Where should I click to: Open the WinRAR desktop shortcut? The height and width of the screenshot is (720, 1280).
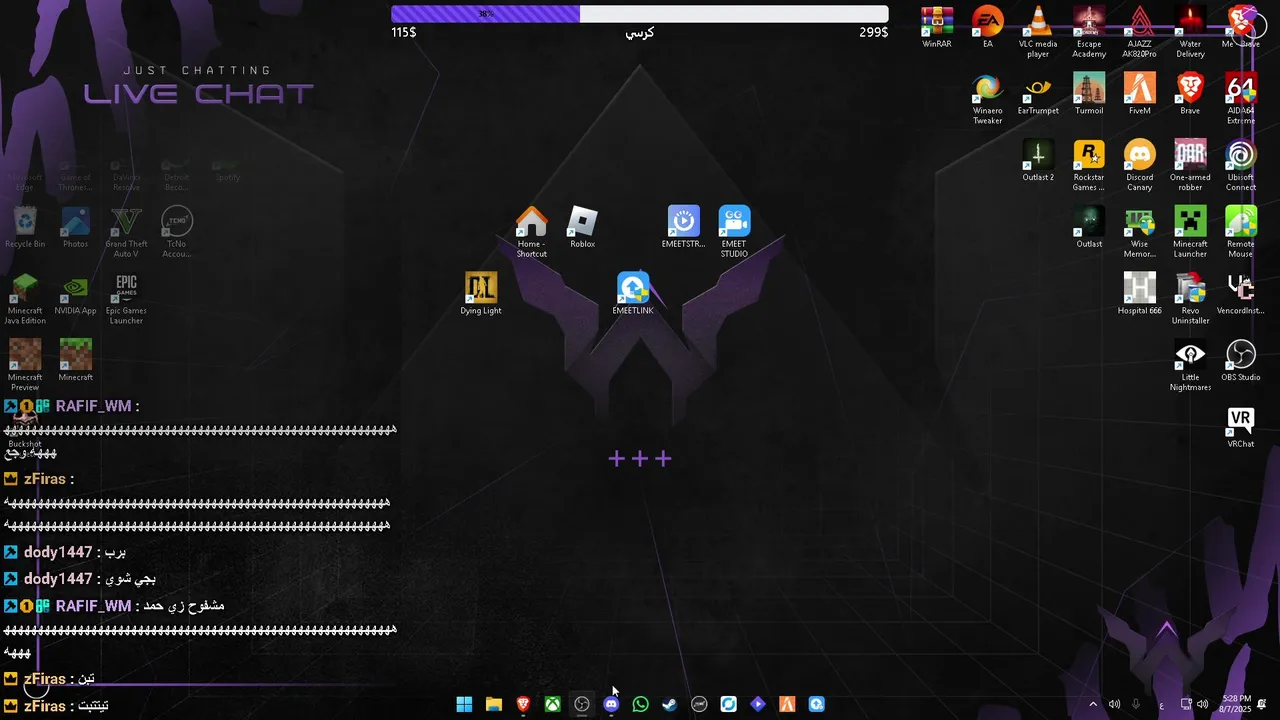(x=937, y=28)
